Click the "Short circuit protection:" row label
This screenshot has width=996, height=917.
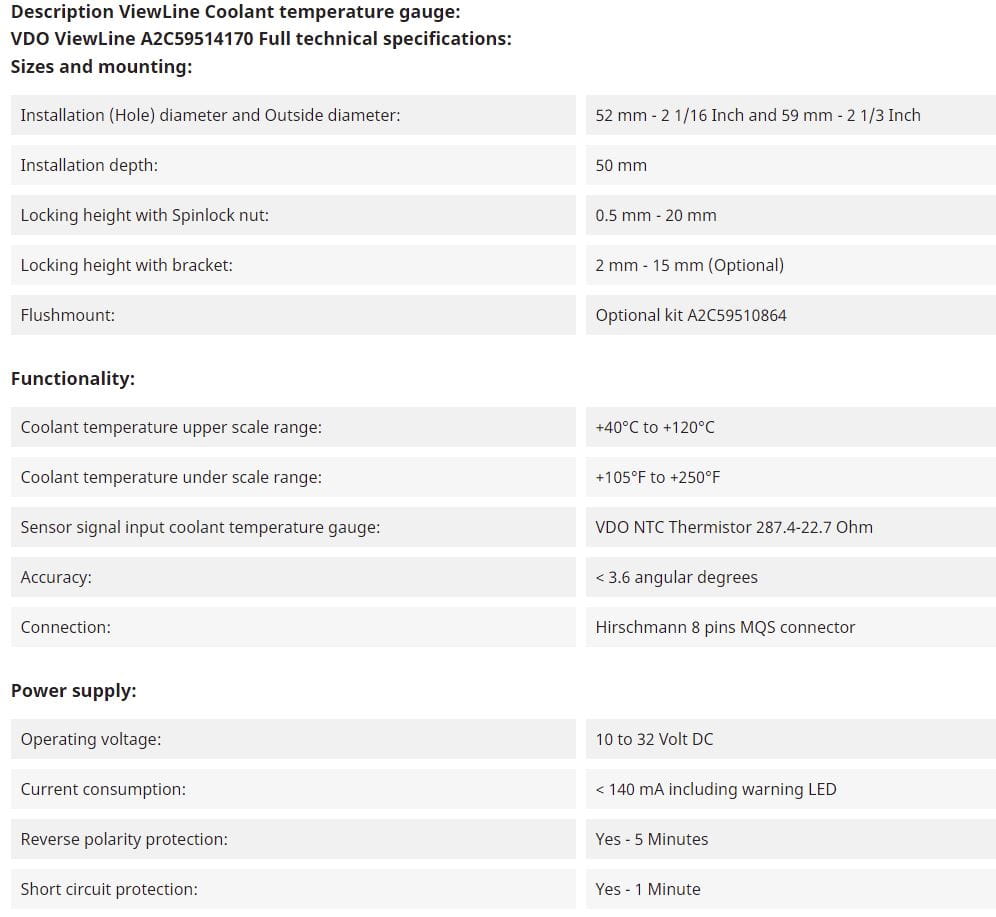click(109, 889)
